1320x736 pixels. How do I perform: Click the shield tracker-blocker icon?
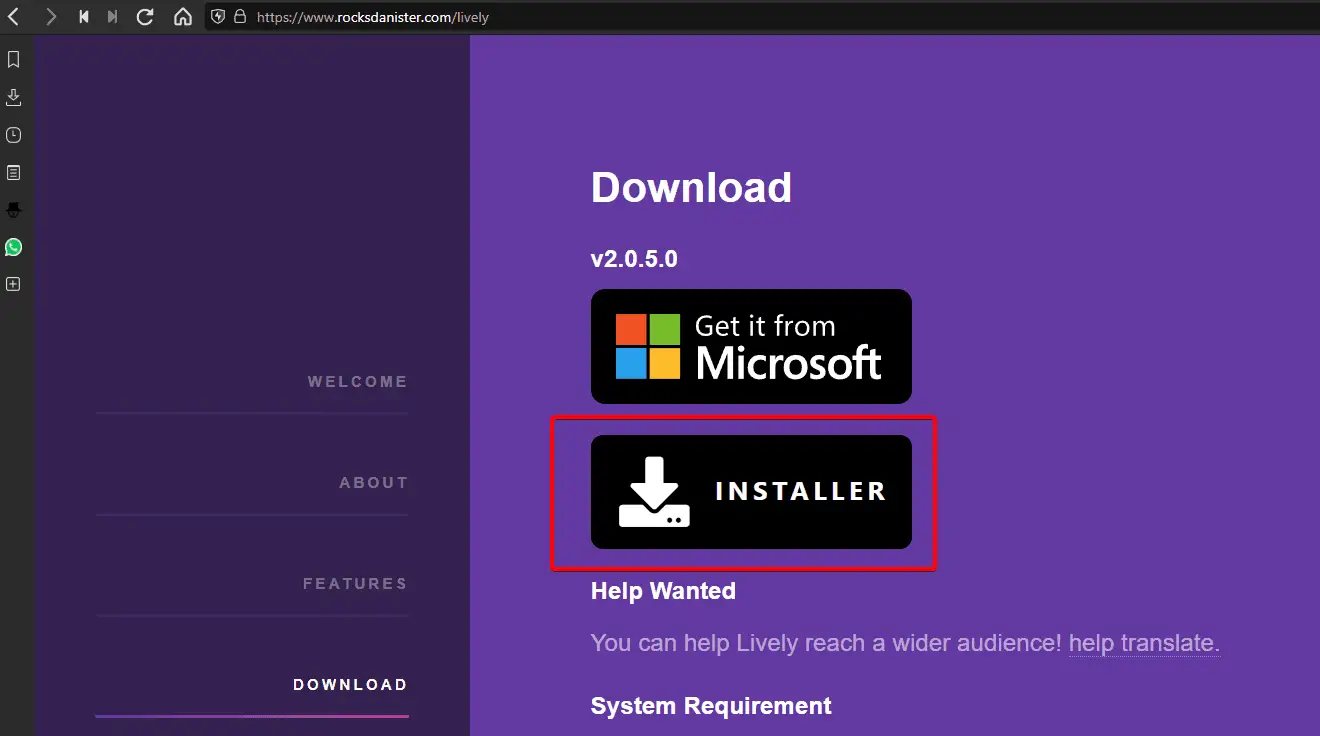pos(218,17)
